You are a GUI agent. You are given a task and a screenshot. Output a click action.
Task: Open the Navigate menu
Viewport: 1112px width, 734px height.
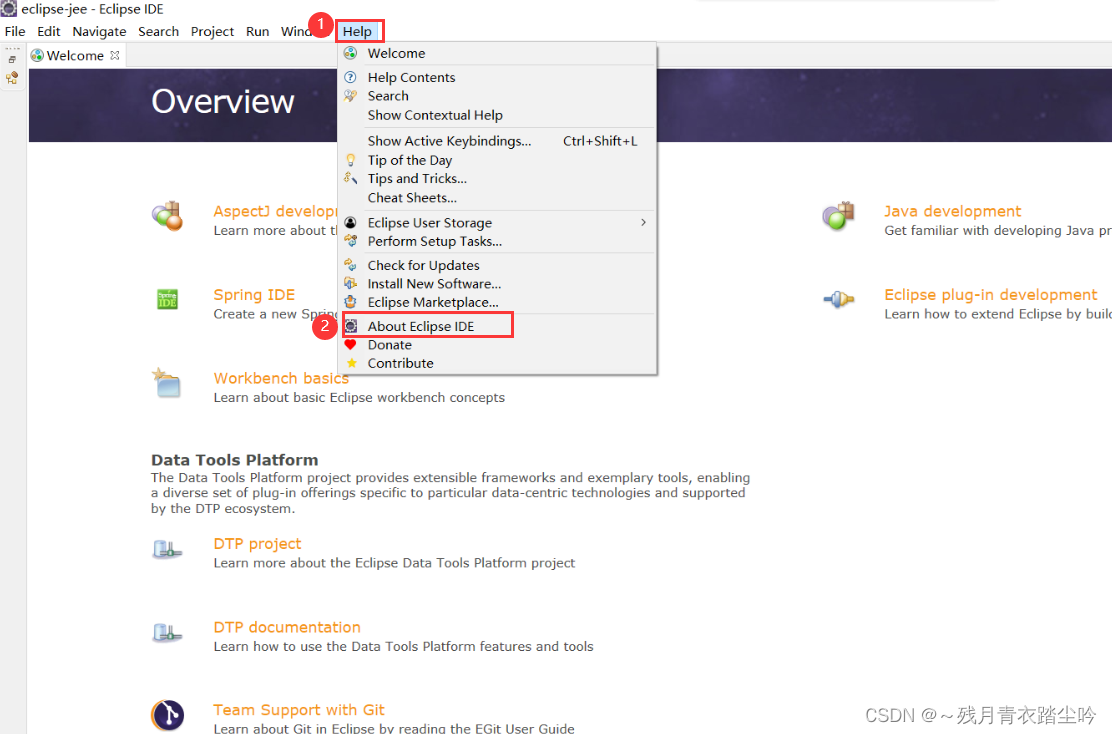coord(99,31)
